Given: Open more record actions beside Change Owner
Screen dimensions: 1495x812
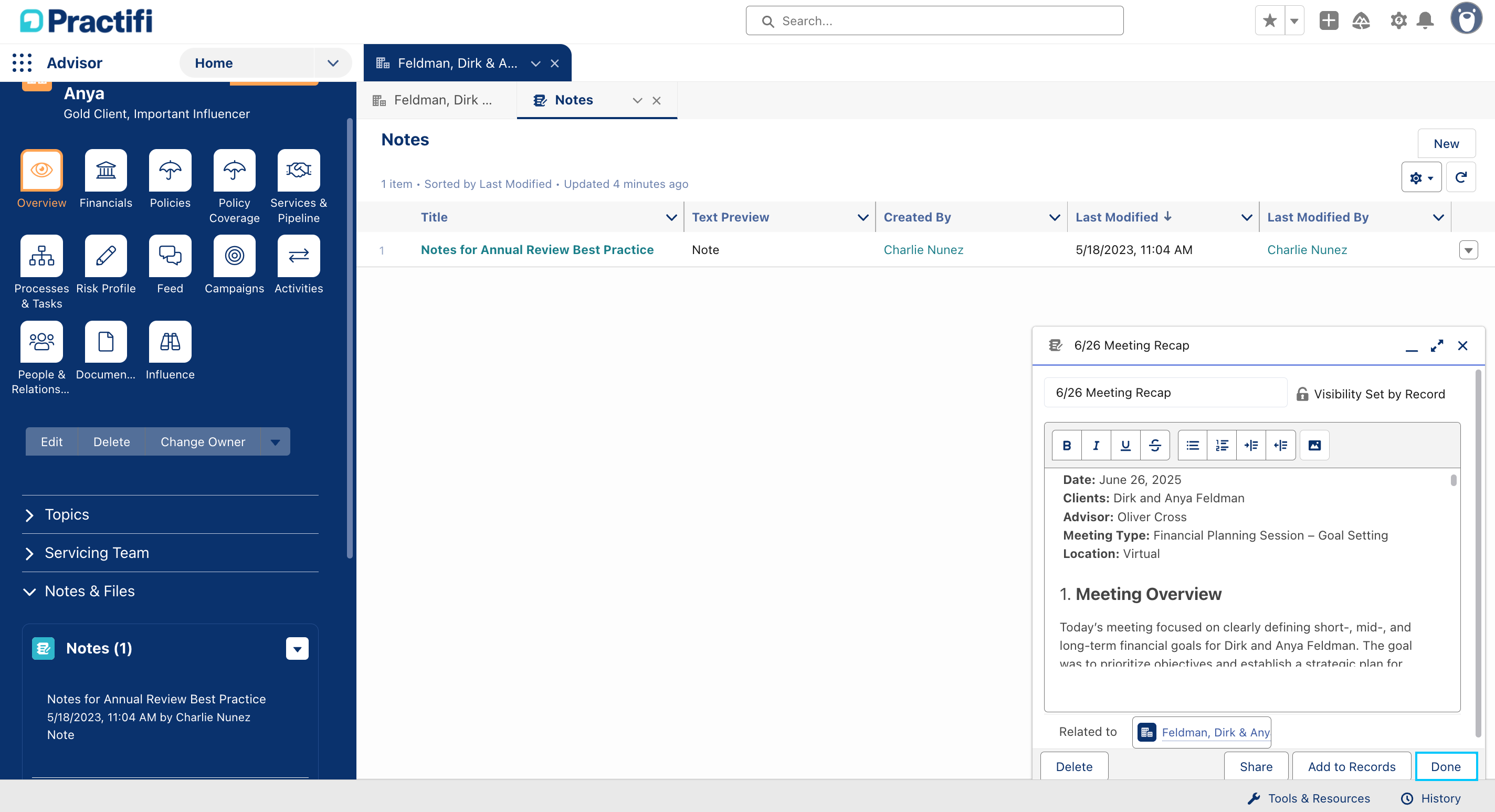Looking at the screenshot, I should coord(275,442).
